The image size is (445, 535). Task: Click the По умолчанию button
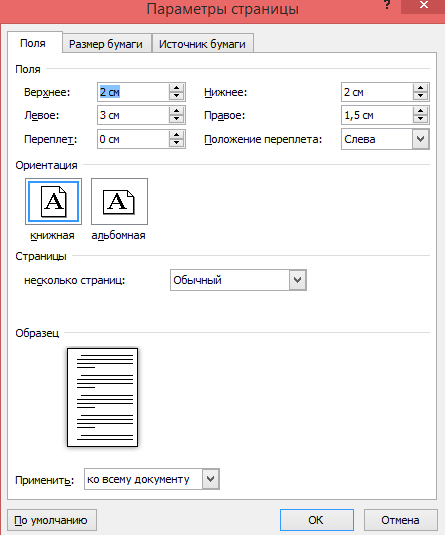click(x=51, y=520)
